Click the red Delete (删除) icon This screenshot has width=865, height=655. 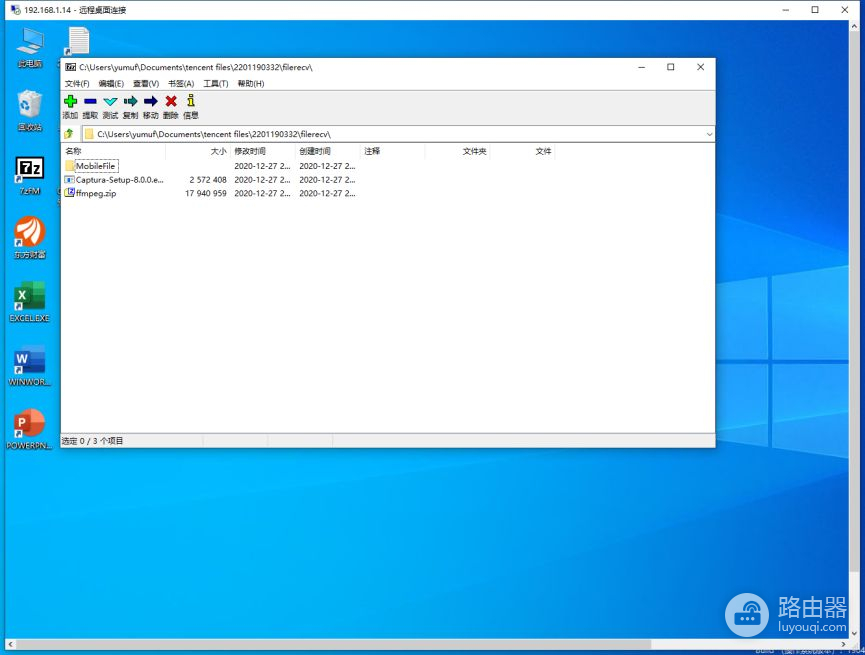pos(171,101)
